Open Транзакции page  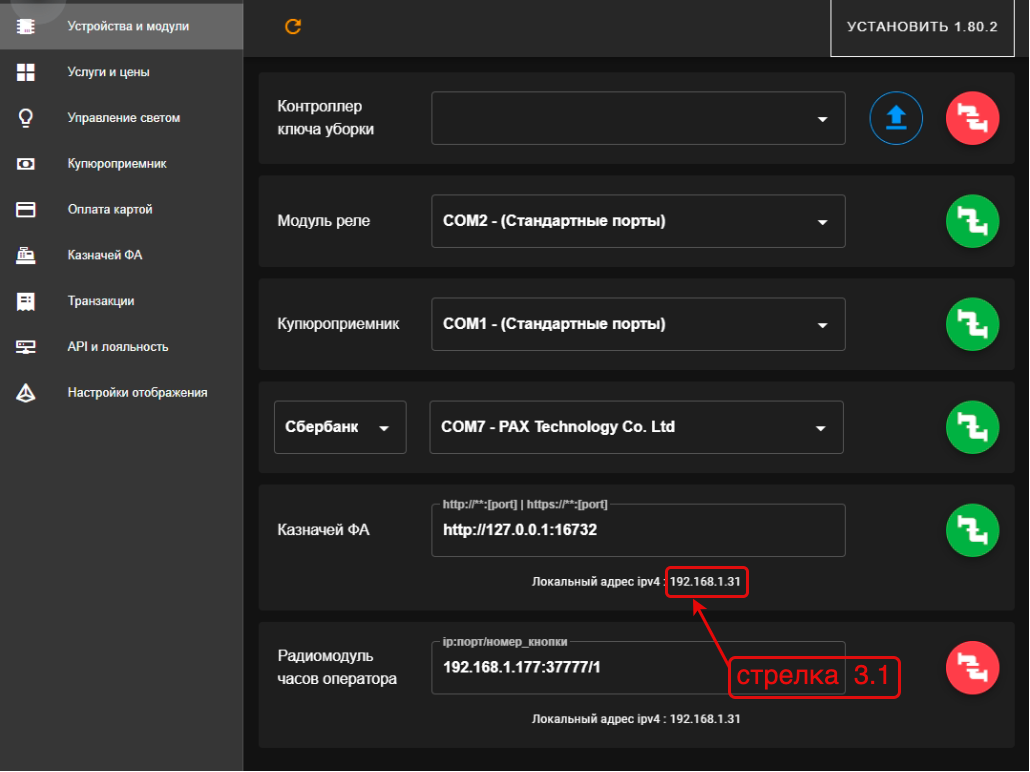(122, 301)
